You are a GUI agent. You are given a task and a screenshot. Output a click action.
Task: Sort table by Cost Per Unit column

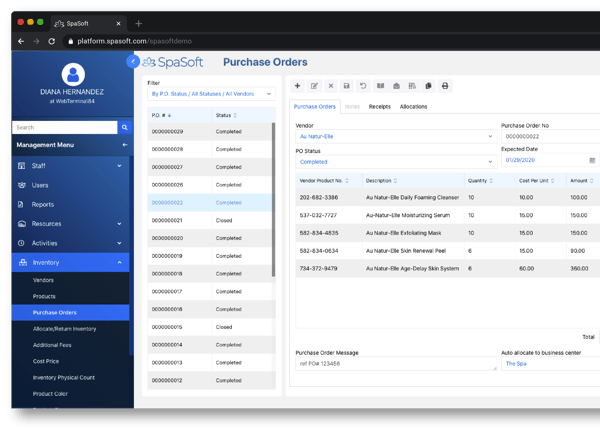tap(552, 181)
